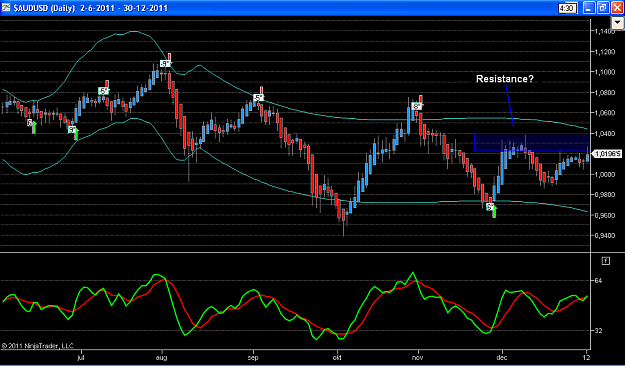Viewport: 625px width, 366px height.
Task: Close the $AUDUSD chart window
Action: click(616, 8)
